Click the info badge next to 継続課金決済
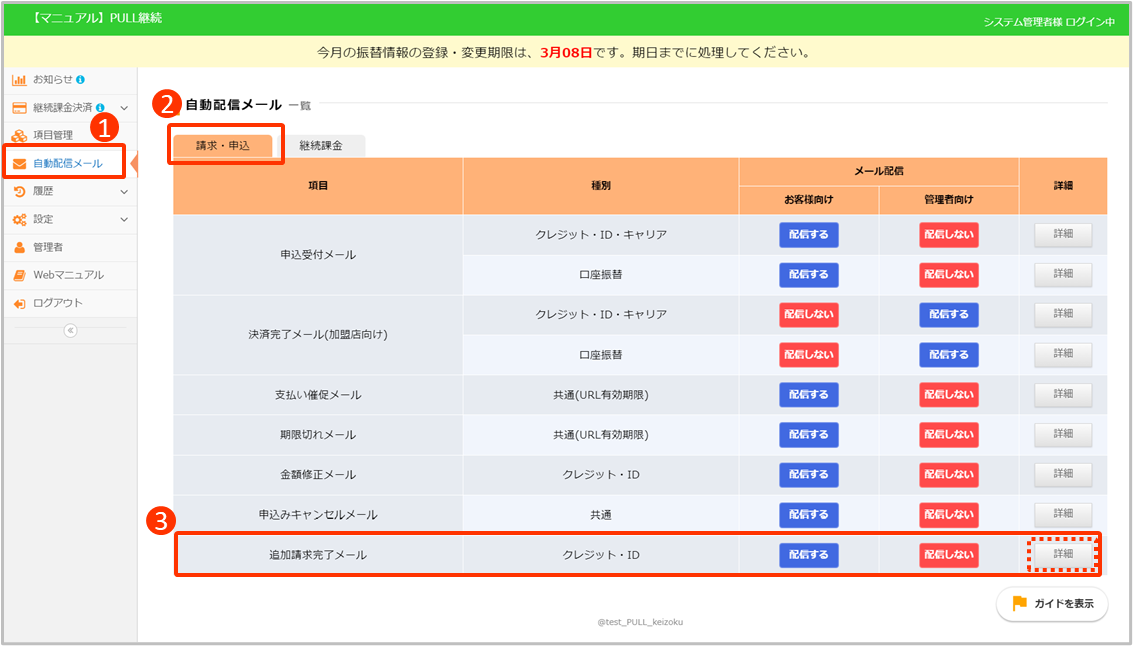 click(100, 107)
